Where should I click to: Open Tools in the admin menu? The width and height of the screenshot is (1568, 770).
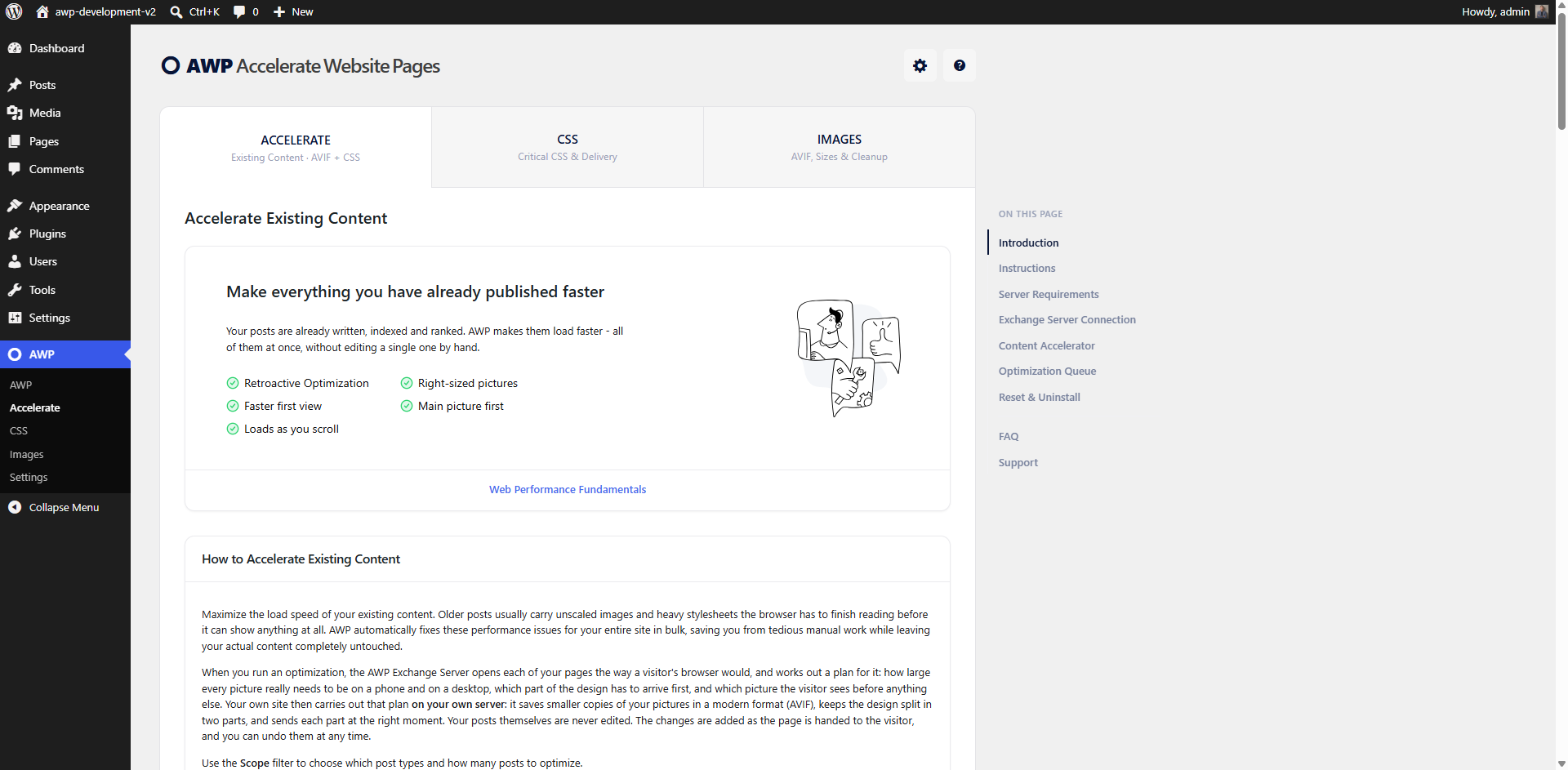coord(65,290)
